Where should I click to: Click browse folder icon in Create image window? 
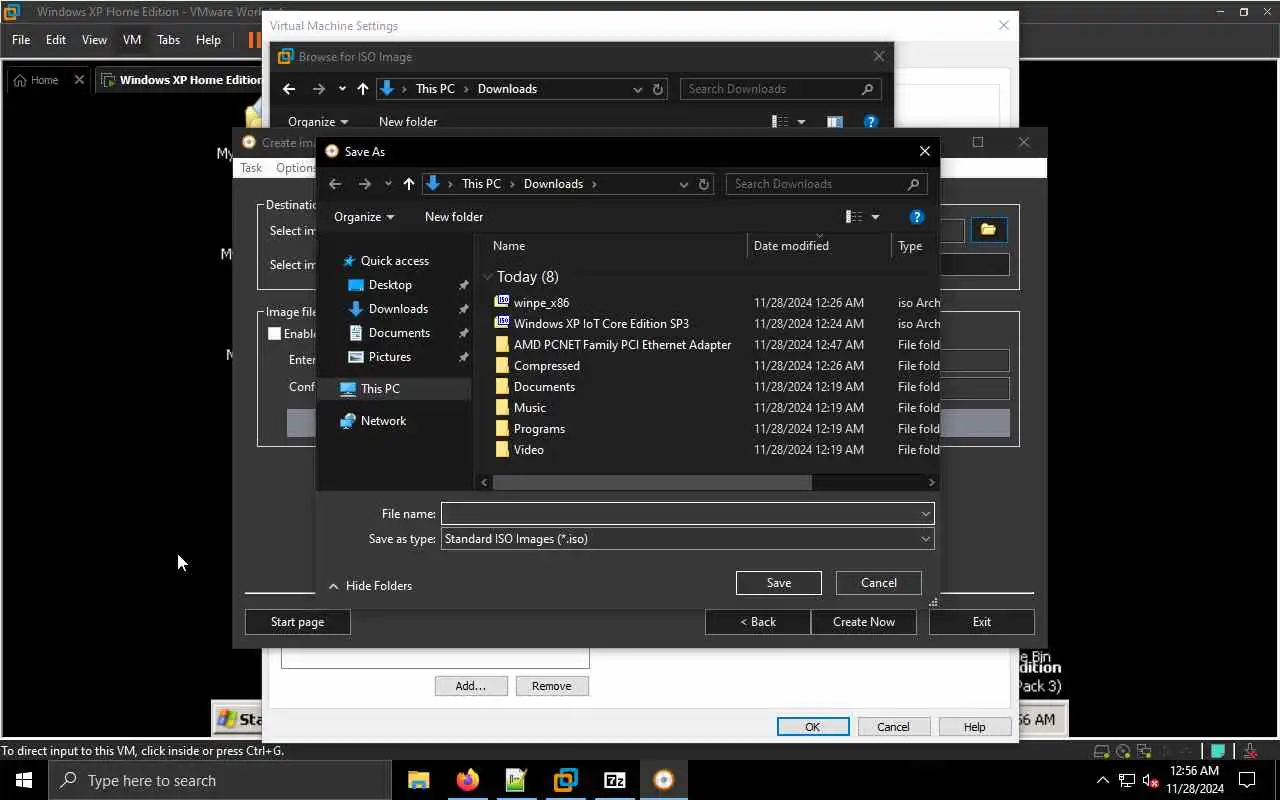988,230
